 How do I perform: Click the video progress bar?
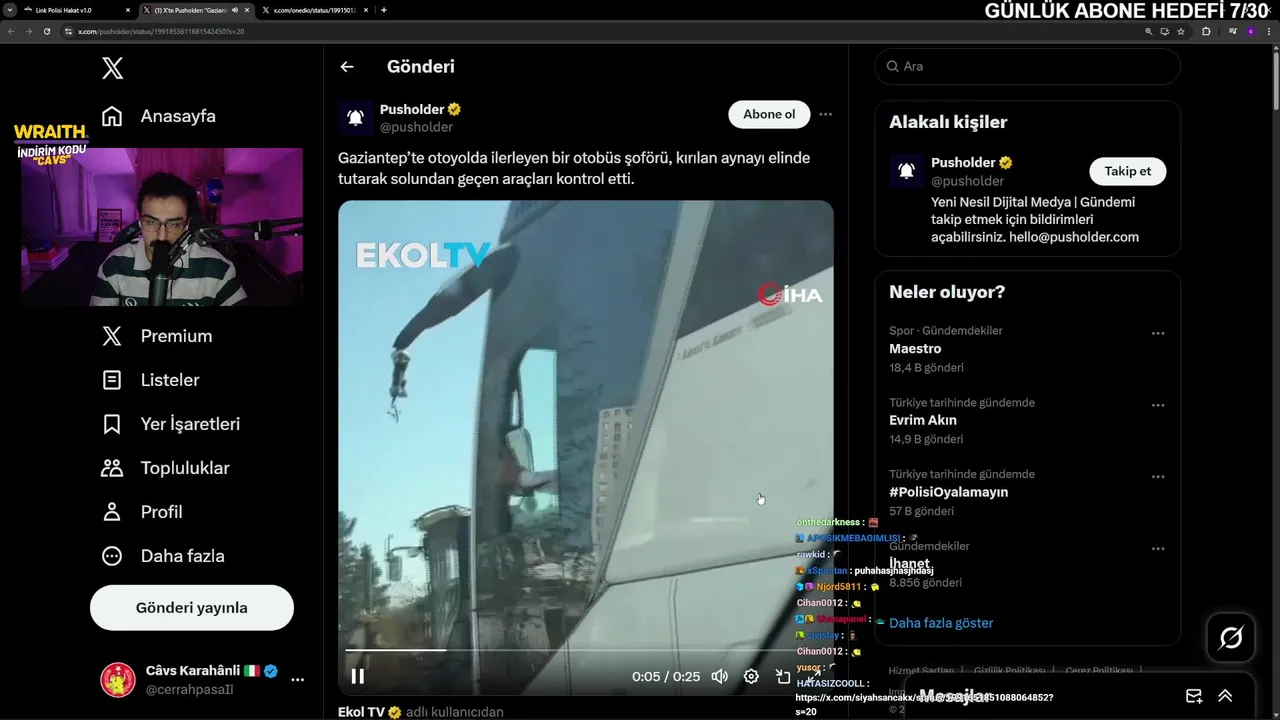[x=585, y=650]
